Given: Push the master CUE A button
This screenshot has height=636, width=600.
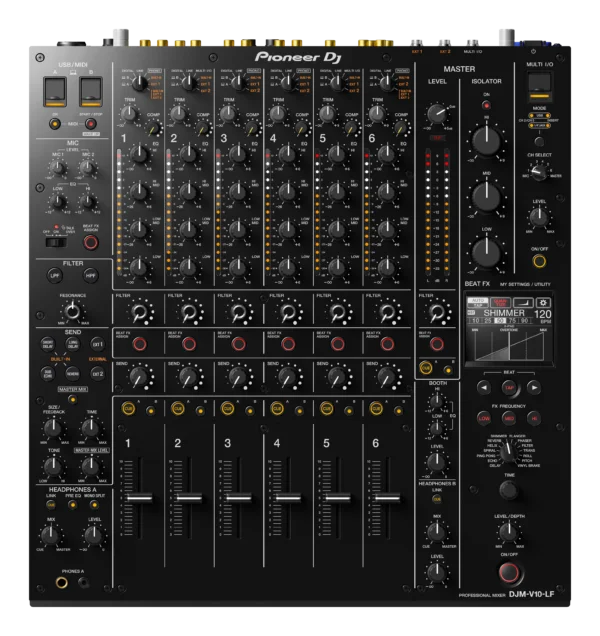Looking at the screenshot, I should [x=426, y=368].
